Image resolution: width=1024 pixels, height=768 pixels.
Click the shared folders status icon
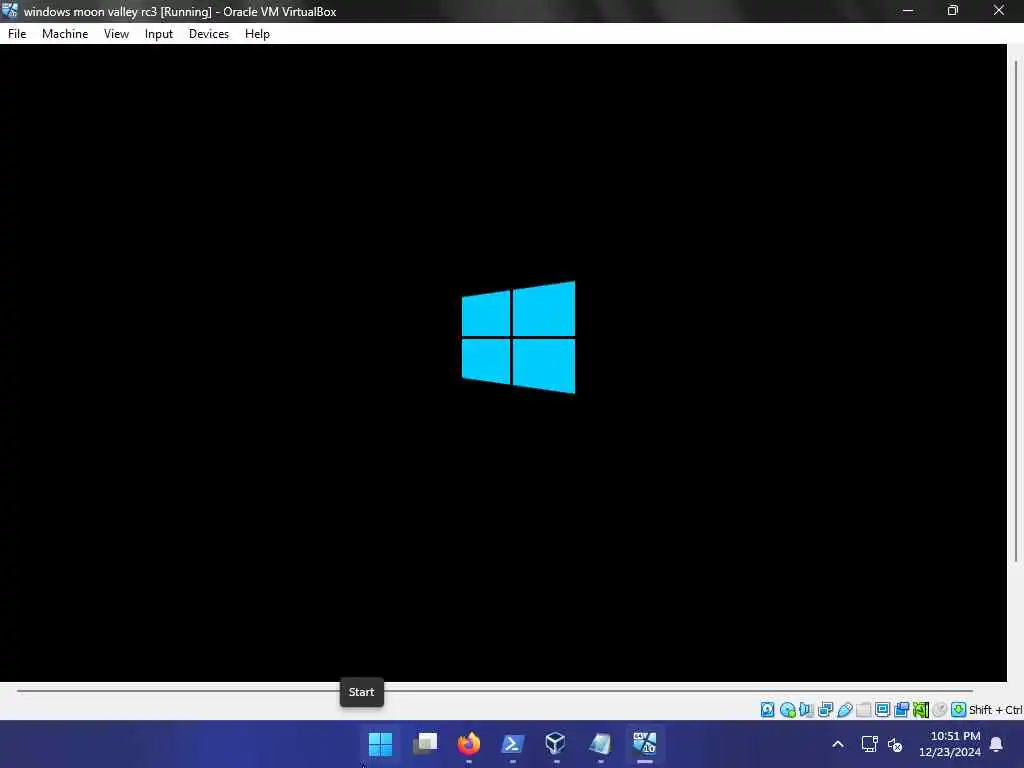pyautogui.click(x=863, y=709)
